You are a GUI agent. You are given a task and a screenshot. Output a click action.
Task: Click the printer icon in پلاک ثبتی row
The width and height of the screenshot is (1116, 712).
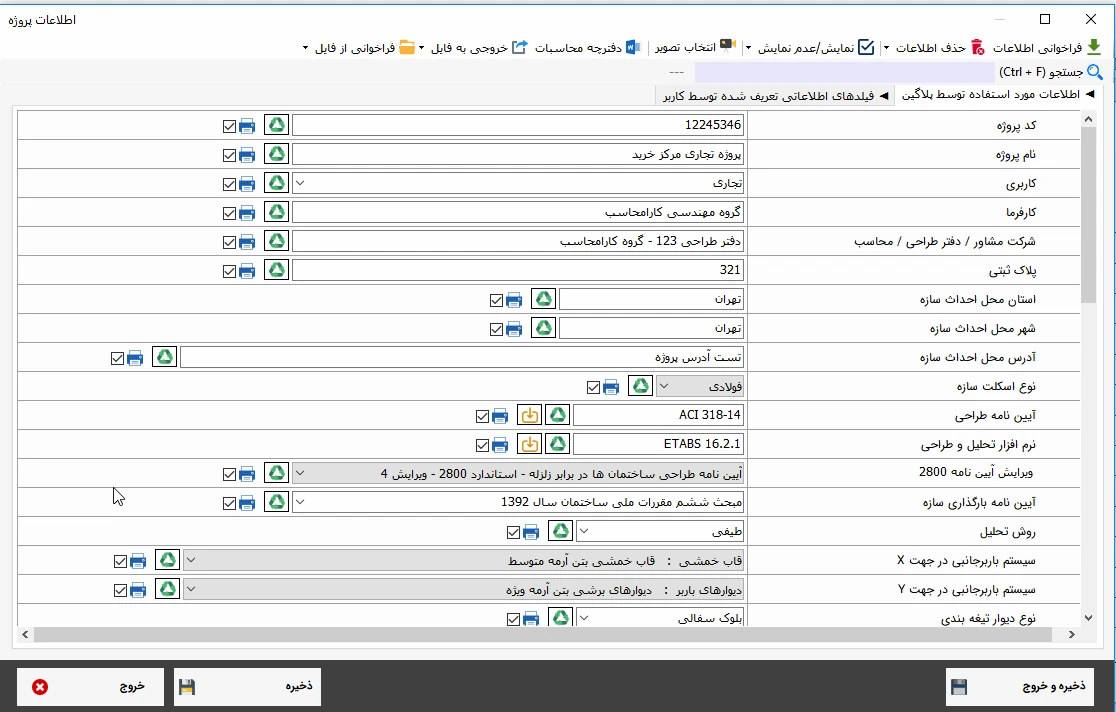tap(247, 271)
